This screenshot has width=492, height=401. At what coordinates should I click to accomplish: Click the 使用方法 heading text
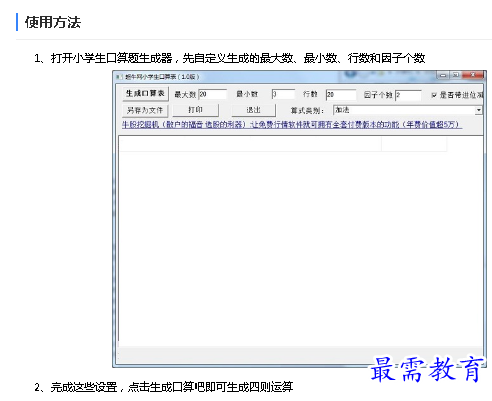tap(53, 22)
